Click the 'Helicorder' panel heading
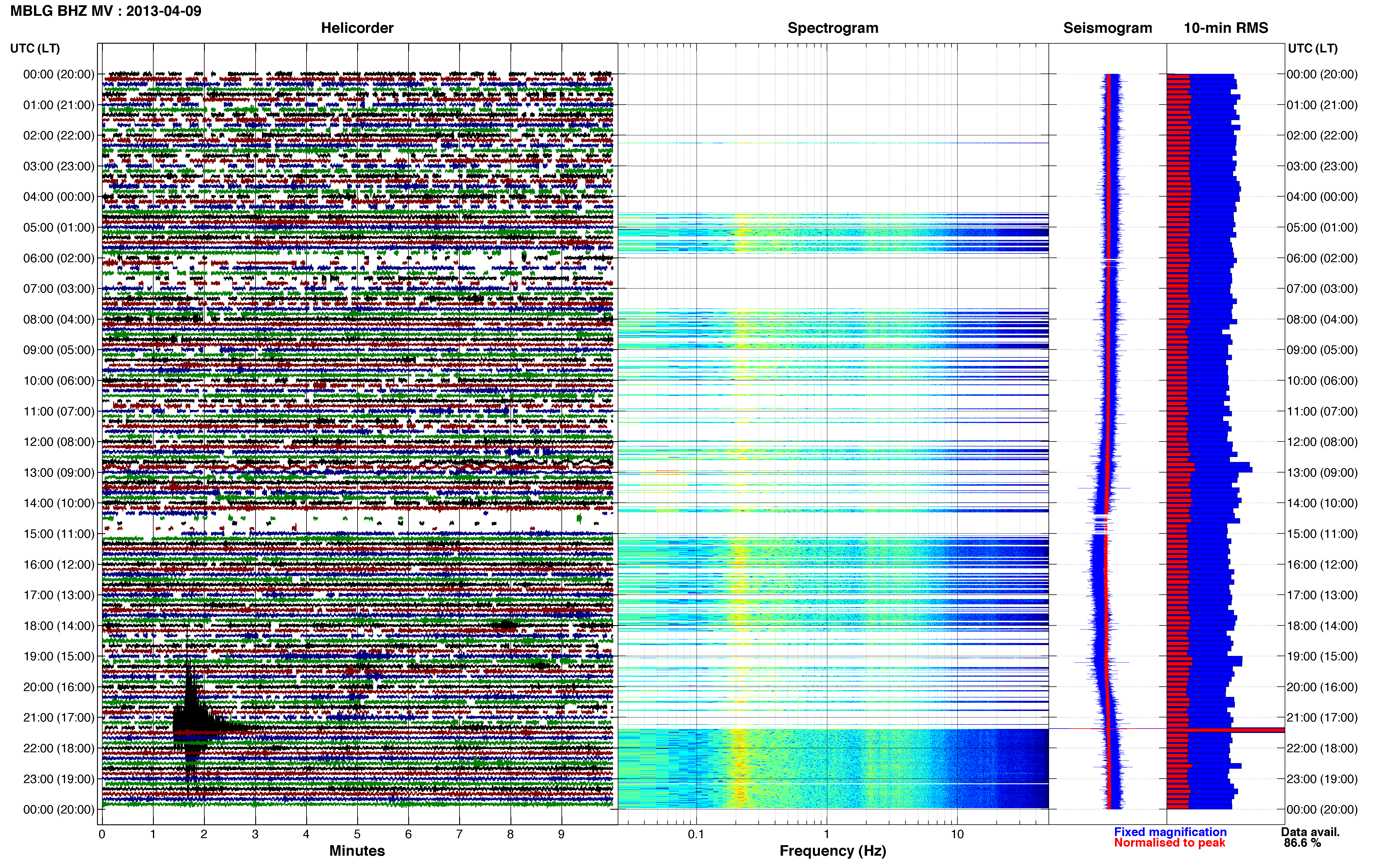Image resolution: width=1389 pixels, height=868 pixels. pyautogui.click(x=357, y=28)
